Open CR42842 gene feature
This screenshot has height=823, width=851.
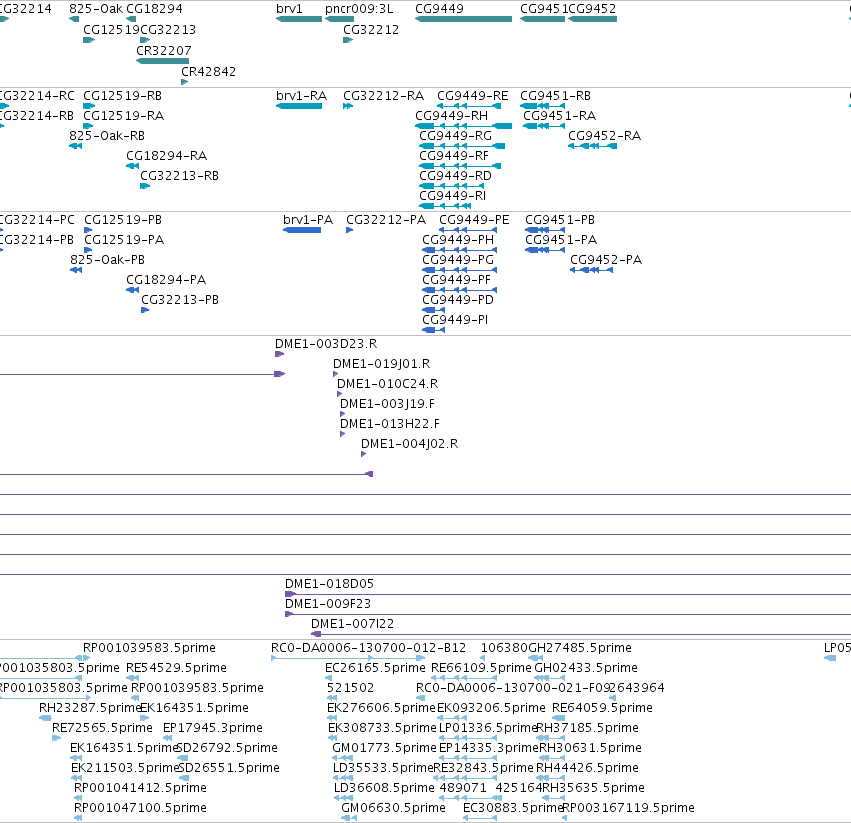coord(185,82)
